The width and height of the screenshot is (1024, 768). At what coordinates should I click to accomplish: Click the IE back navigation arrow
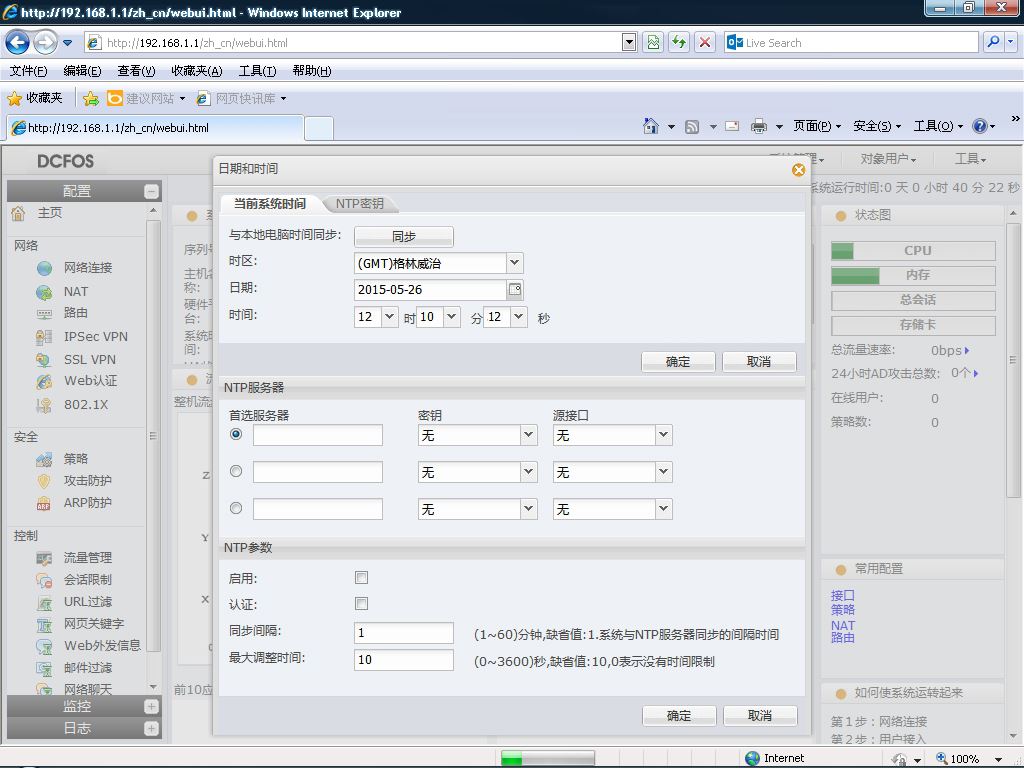point(17,43)
